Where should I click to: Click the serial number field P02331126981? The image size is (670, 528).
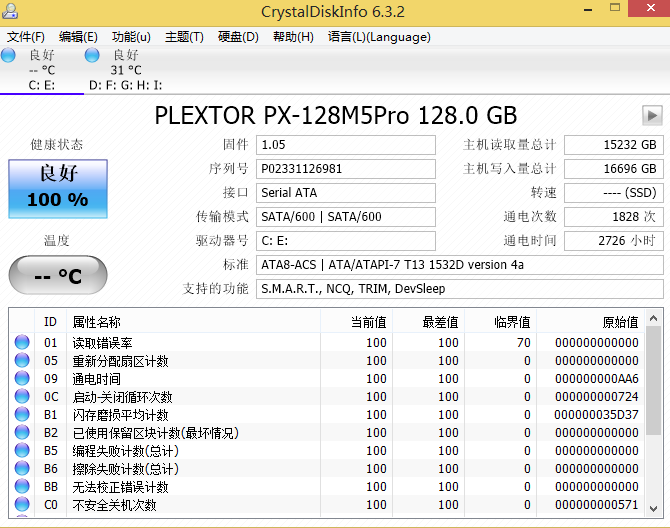(346, 169)
